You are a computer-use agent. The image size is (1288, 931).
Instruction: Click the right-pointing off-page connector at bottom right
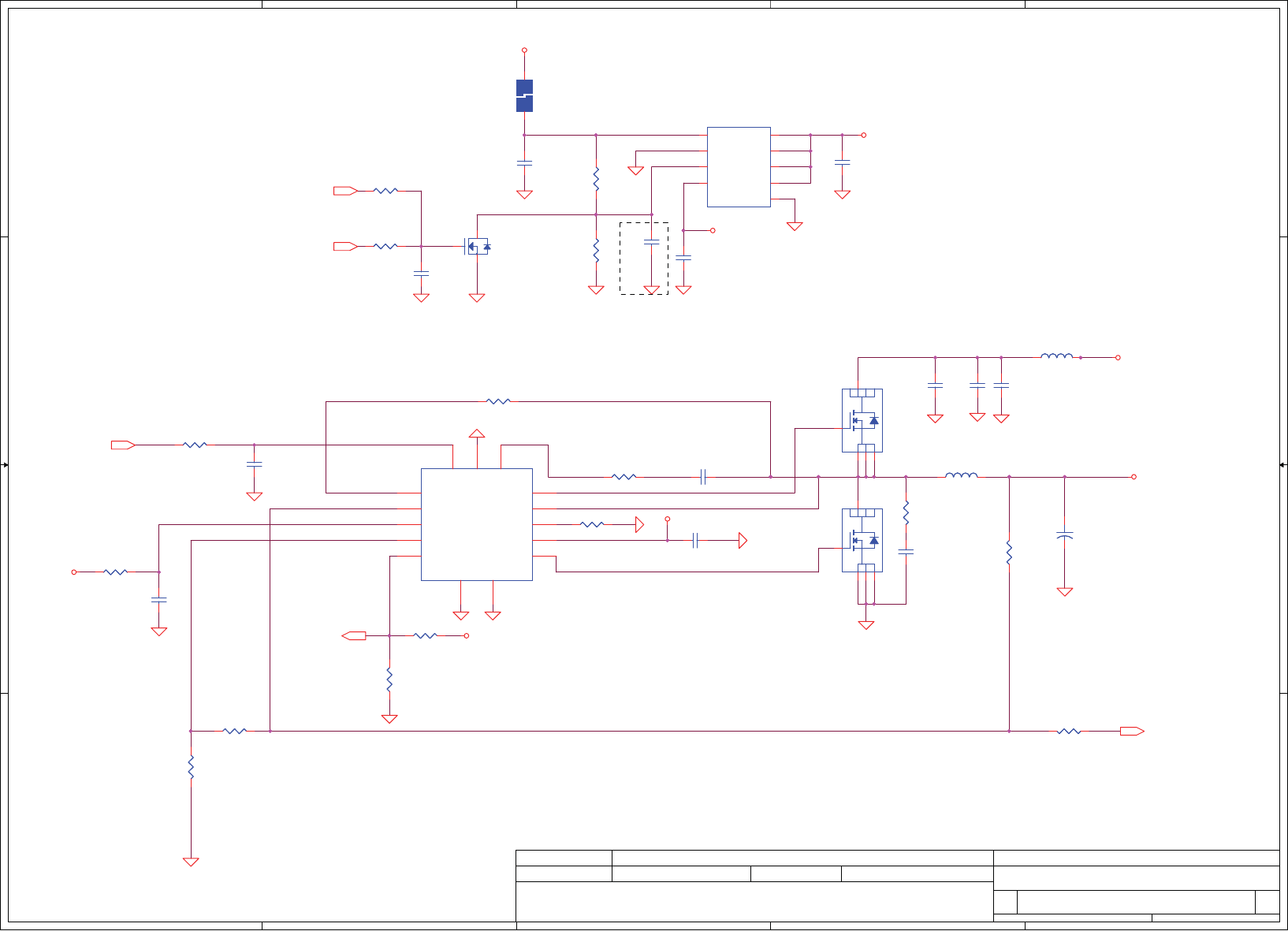click(1132, 732)
